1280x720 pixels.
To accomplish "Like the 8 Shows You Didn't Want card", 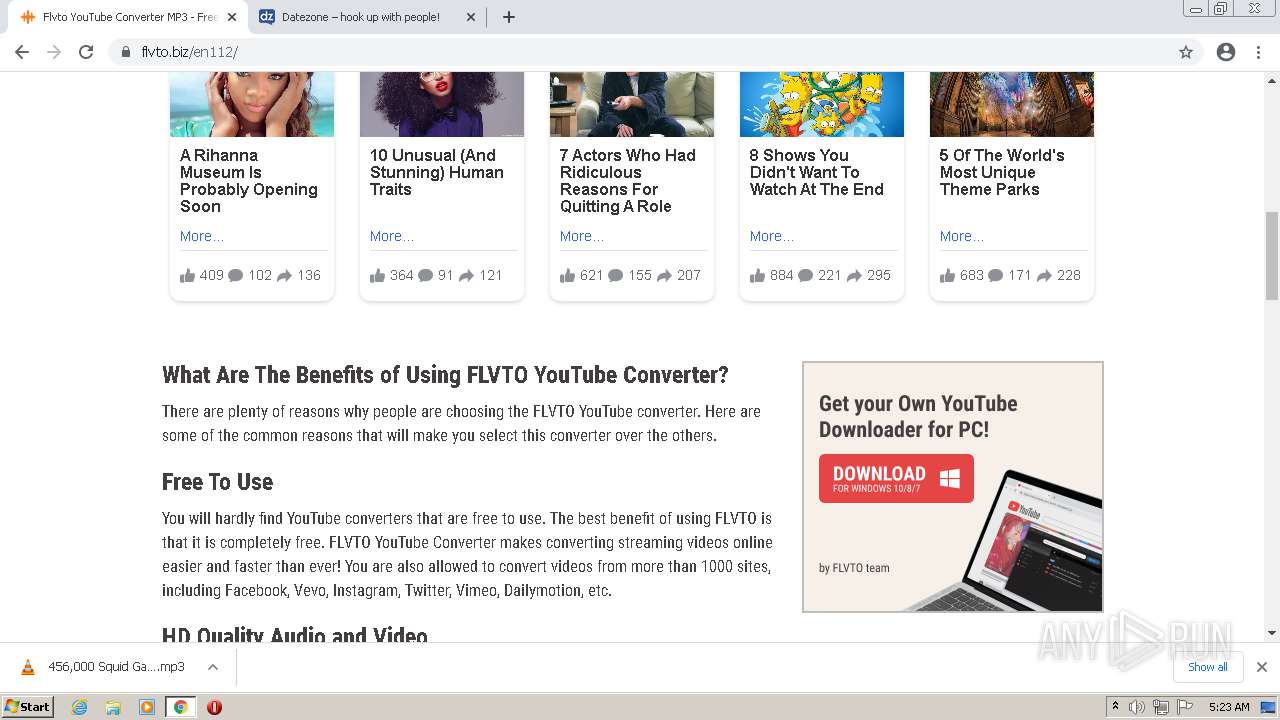I will [757, 275].
